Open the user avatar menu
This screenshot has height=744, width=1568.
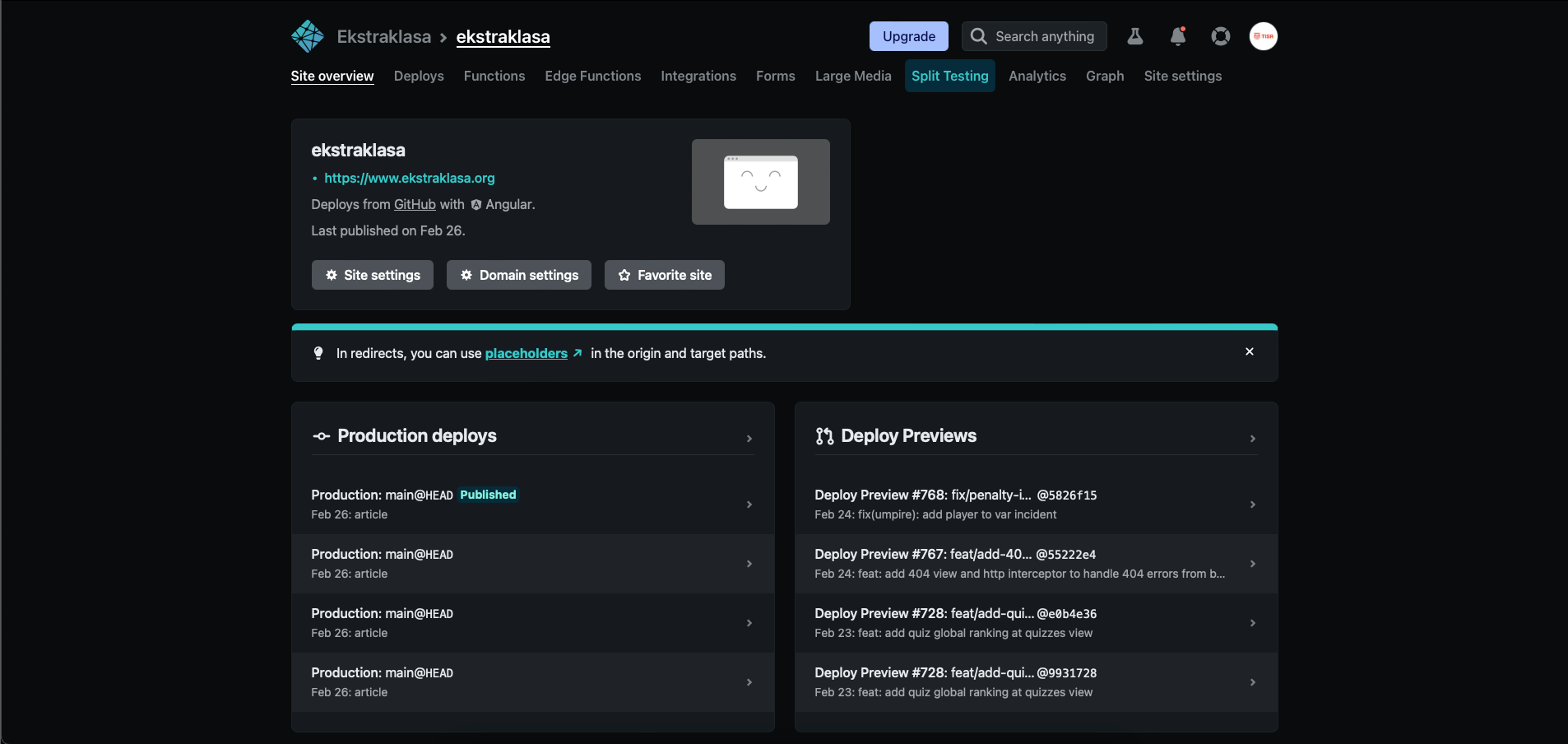[x=1264, y=36]
